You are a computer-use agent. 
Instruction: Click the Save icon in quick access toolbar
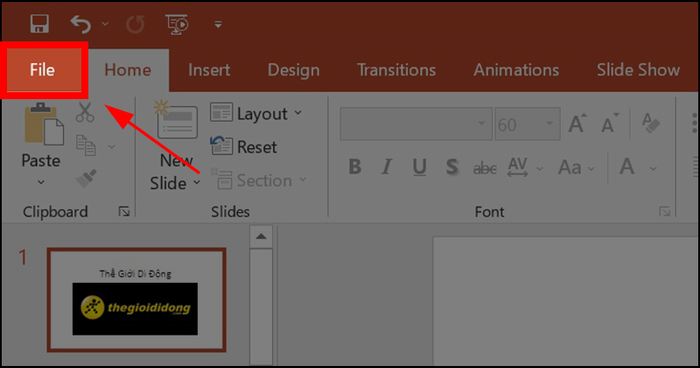(40, 24)
